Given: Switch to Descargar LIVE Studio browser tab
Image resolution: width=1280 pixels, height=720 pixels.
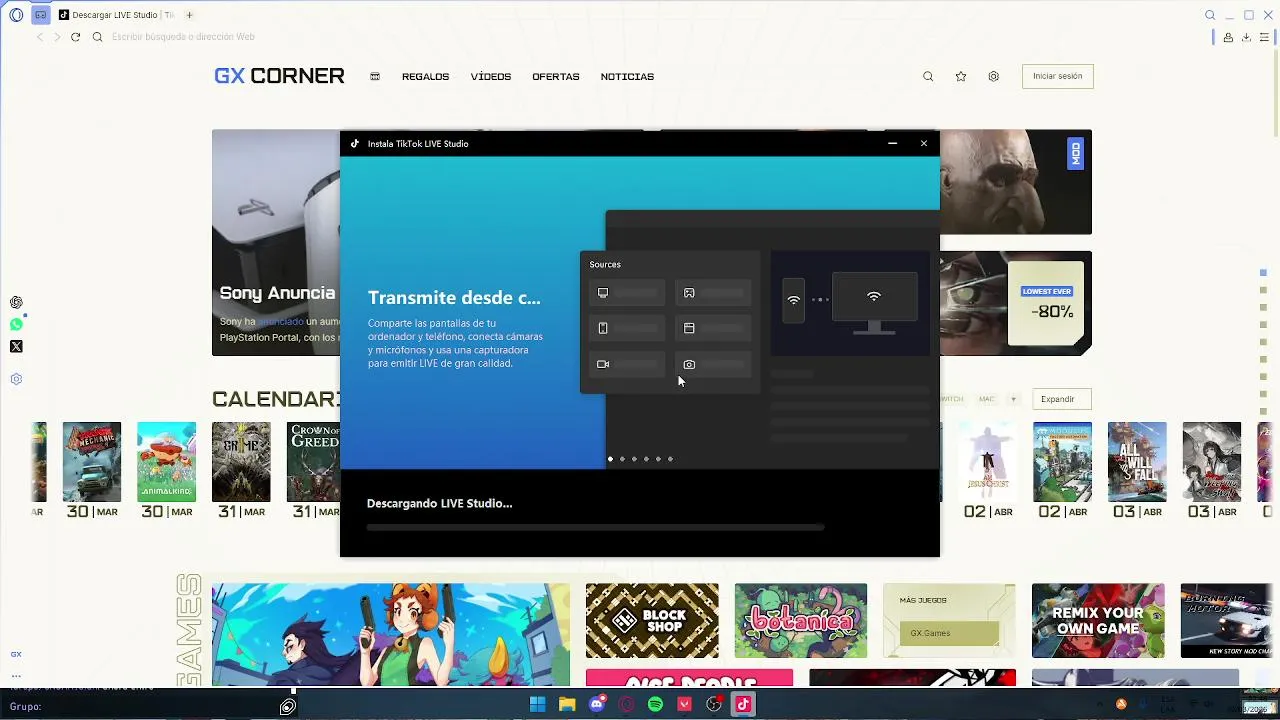Looking at the screenshot, I should click(115, 15).
